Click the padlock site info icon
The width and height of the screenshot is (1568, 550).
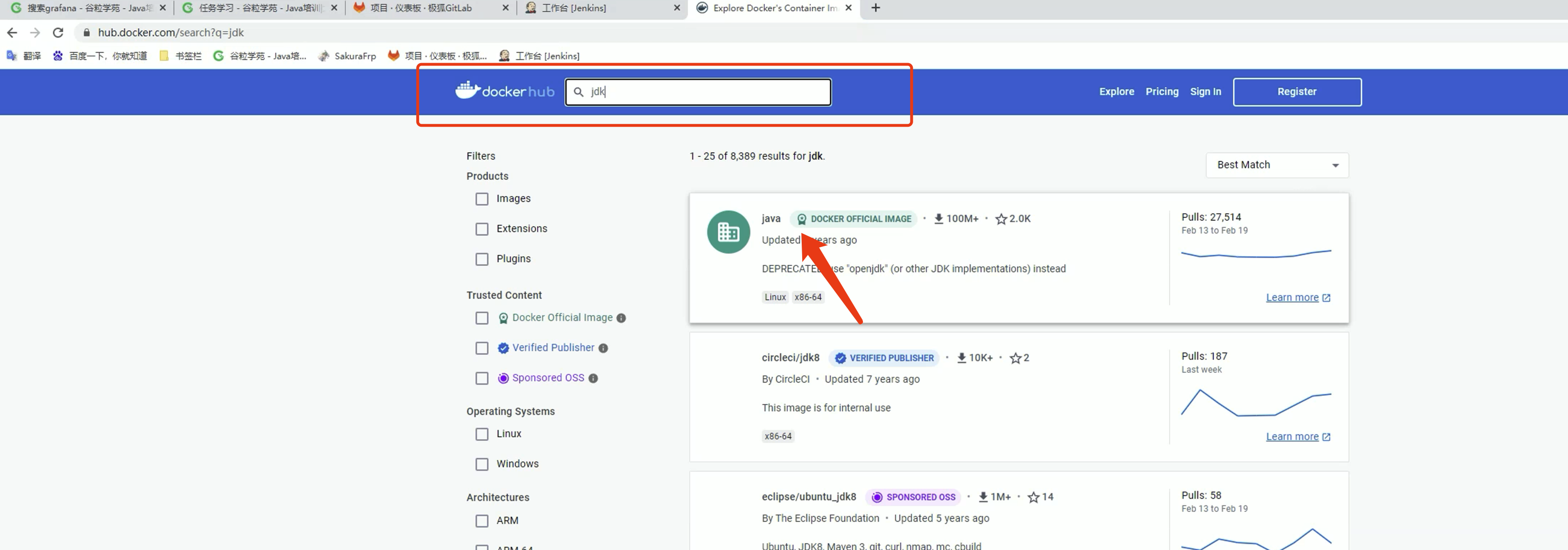pyautogui.click(x=87, y=33)
